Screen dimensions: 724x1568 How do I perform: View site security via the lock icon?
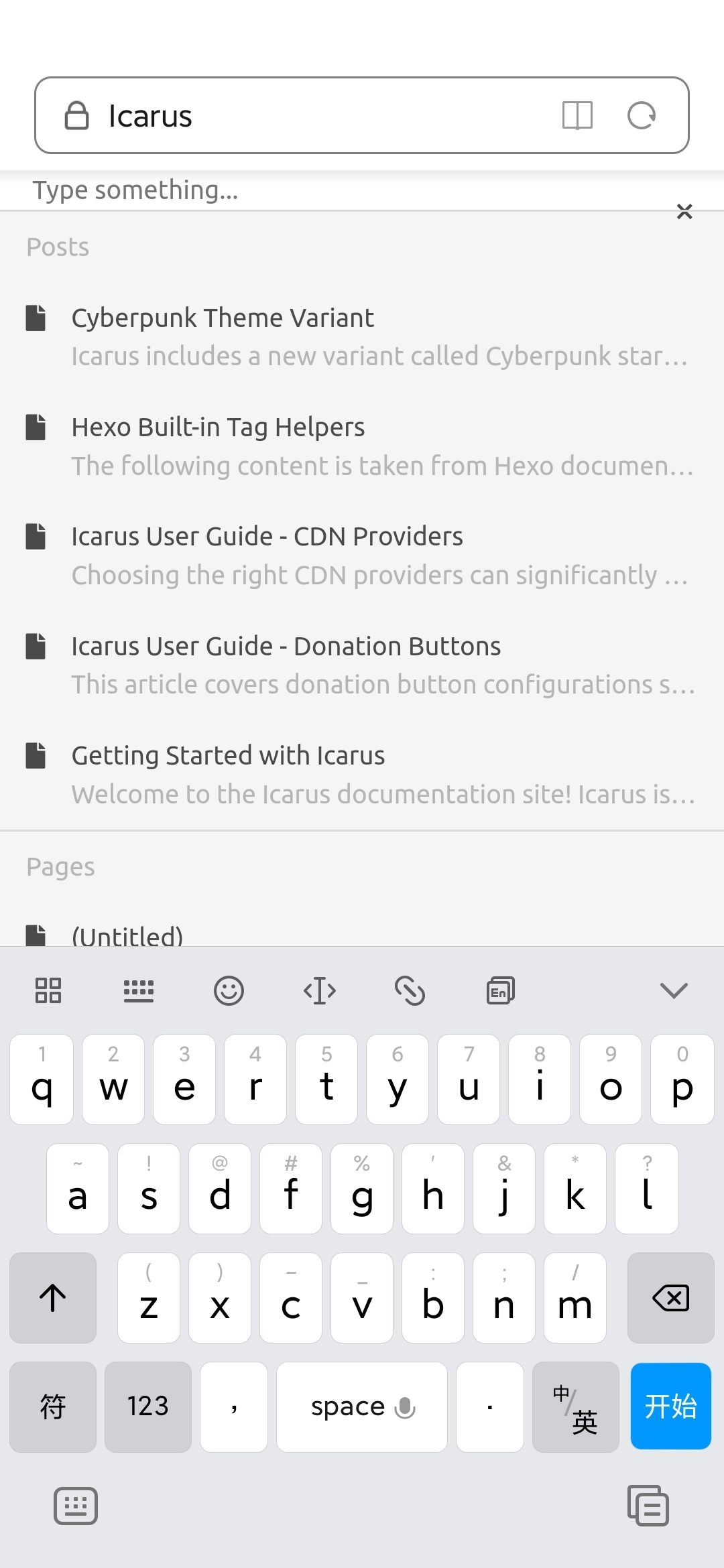76,115
